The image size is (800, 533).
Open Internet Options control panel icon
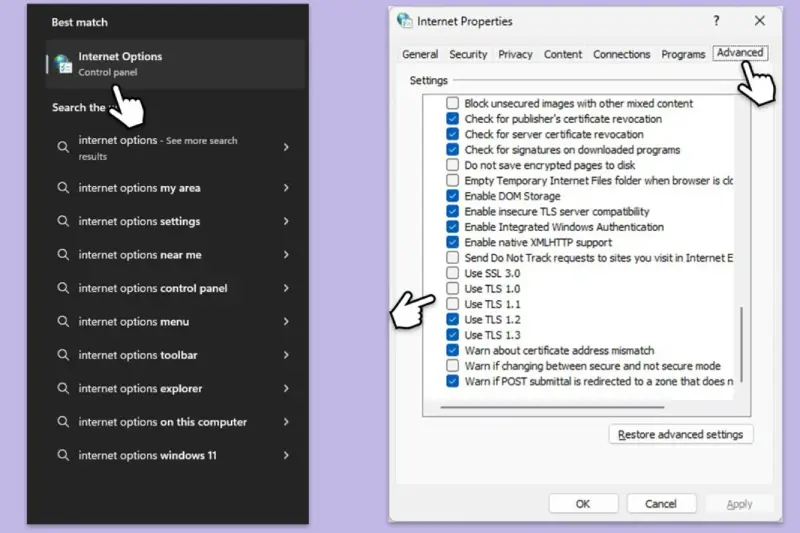[63, 64]
